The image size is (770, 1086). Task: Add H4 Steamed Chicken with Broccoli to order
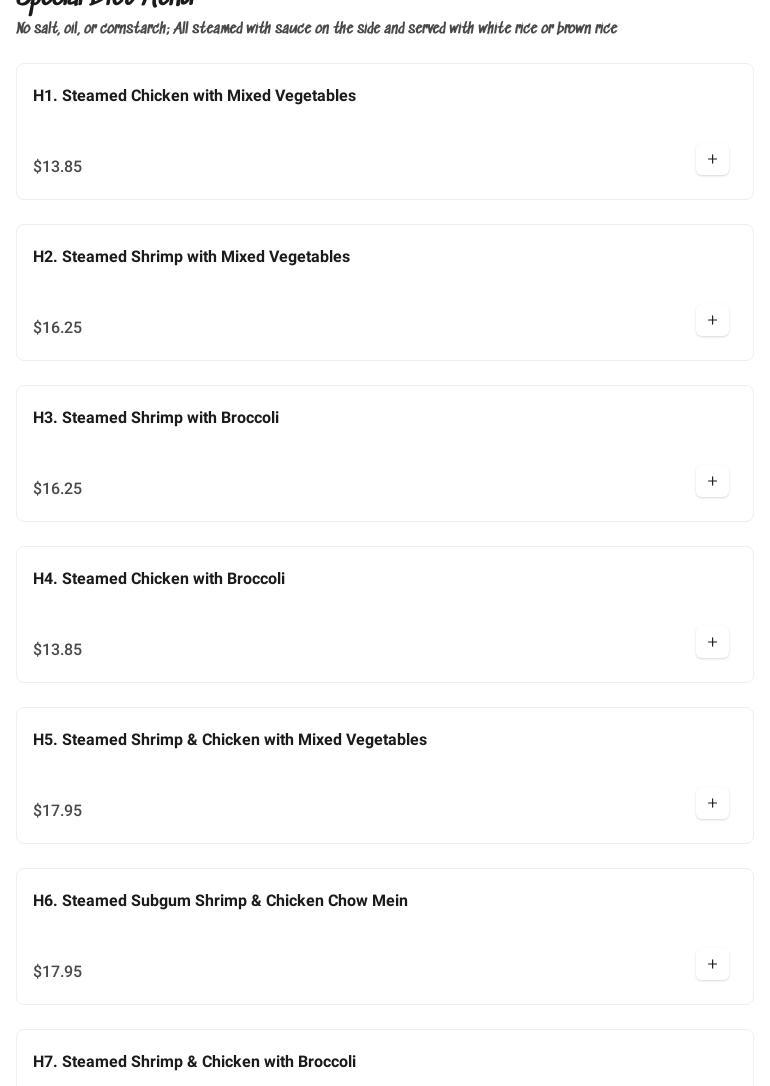tap(712, 643)
